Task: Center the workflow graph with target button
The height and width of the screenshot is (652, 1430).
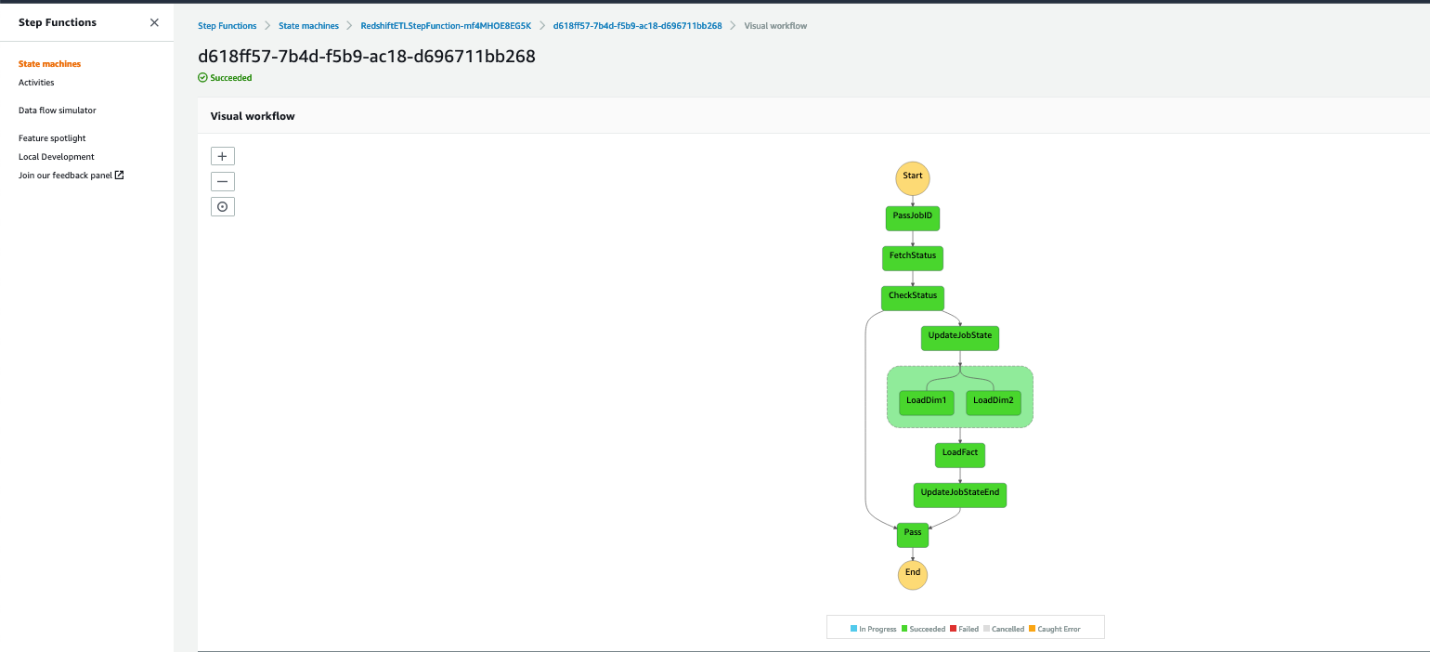Action: 223,207
